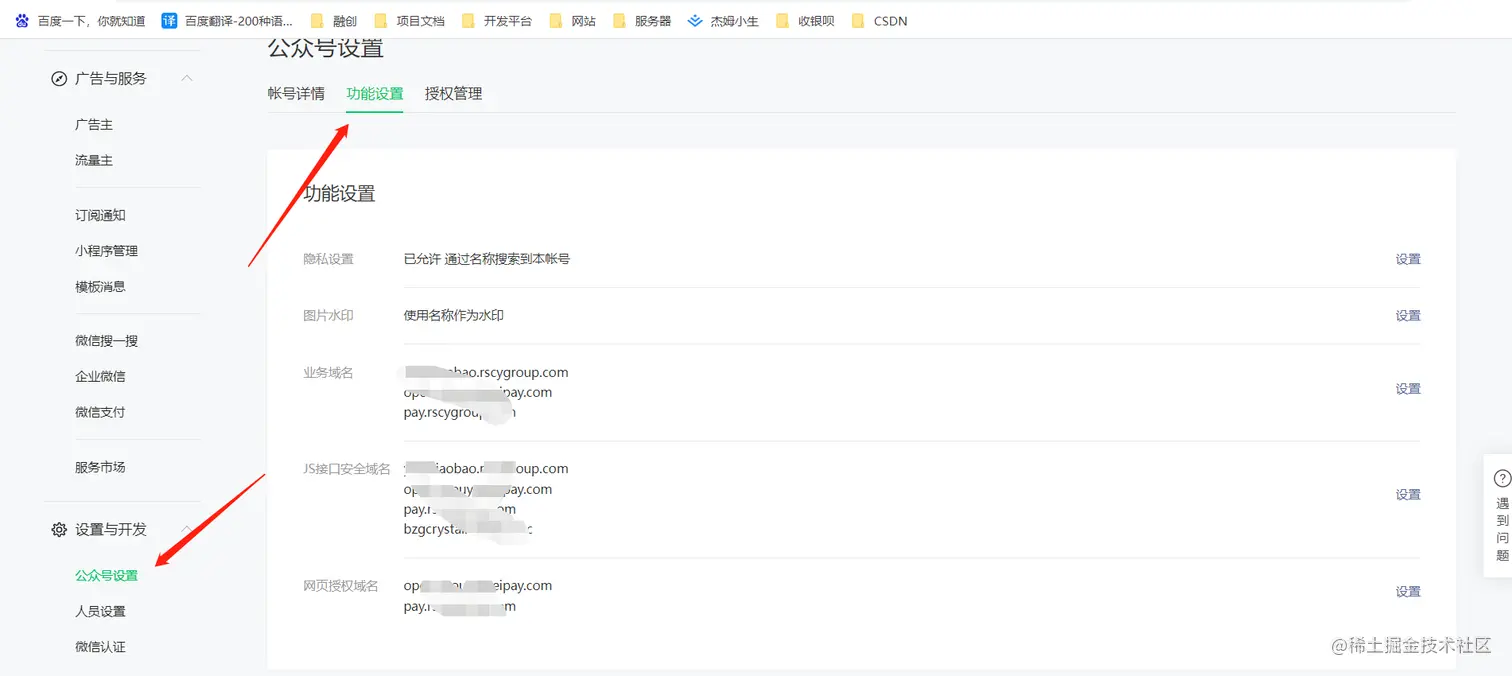Image resolution: width=1512 pixels, height=676 pixels.
Task: Open the 收银呗 bookmark folder
Action: [804, 21]
